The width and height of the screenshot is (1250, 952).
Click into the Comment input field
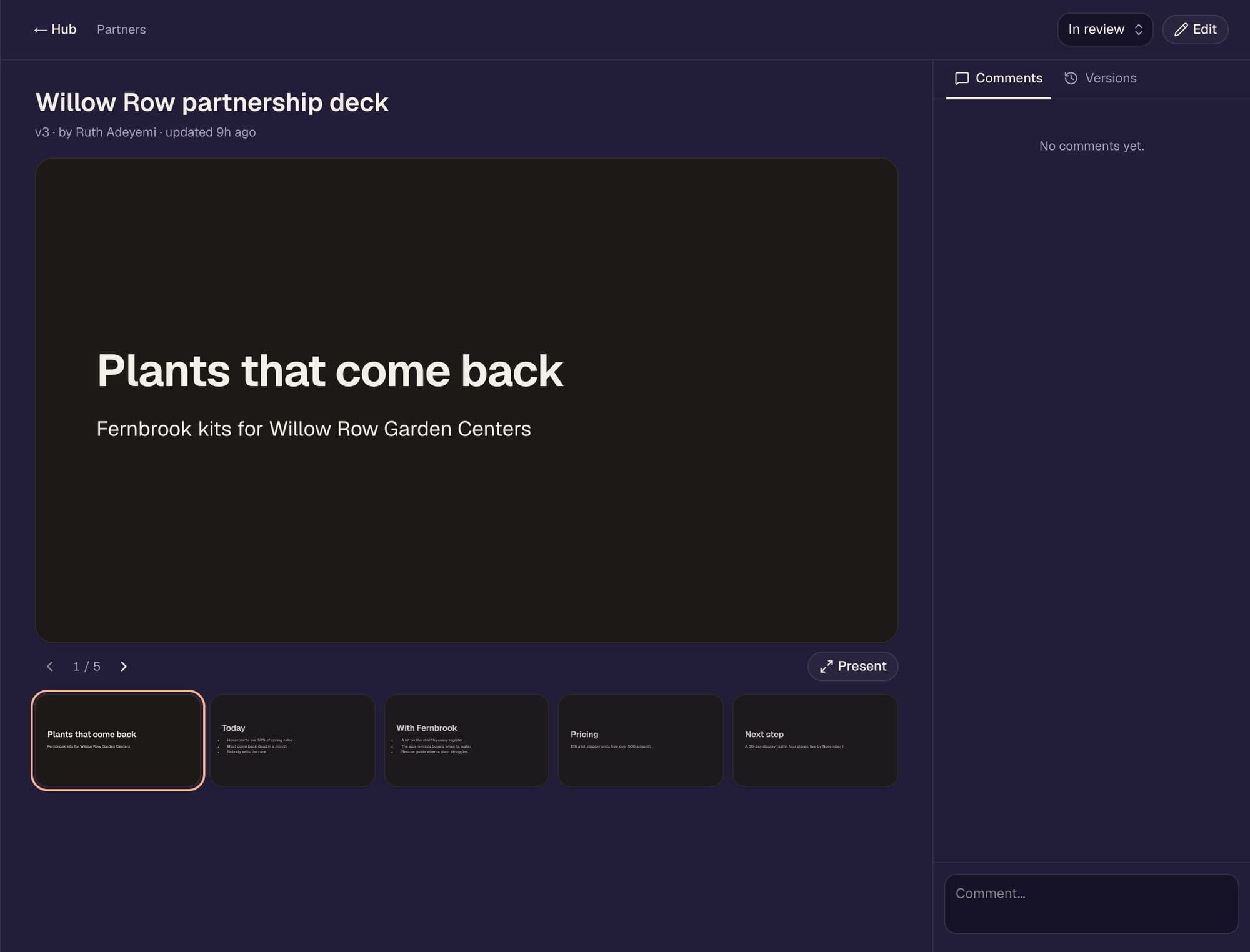[1091, 903]
